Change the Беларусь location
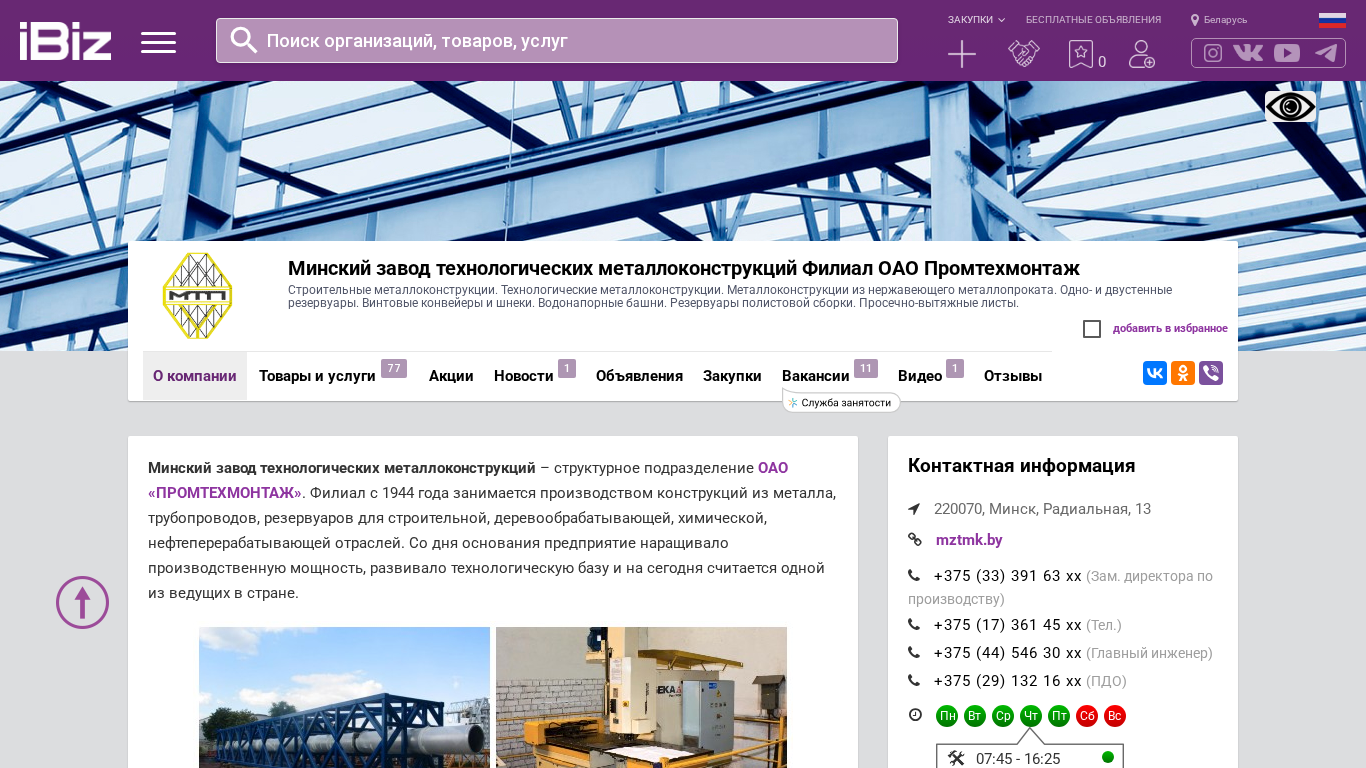Viewport: 1366px width, 768px height. (x=1219, y=20)
